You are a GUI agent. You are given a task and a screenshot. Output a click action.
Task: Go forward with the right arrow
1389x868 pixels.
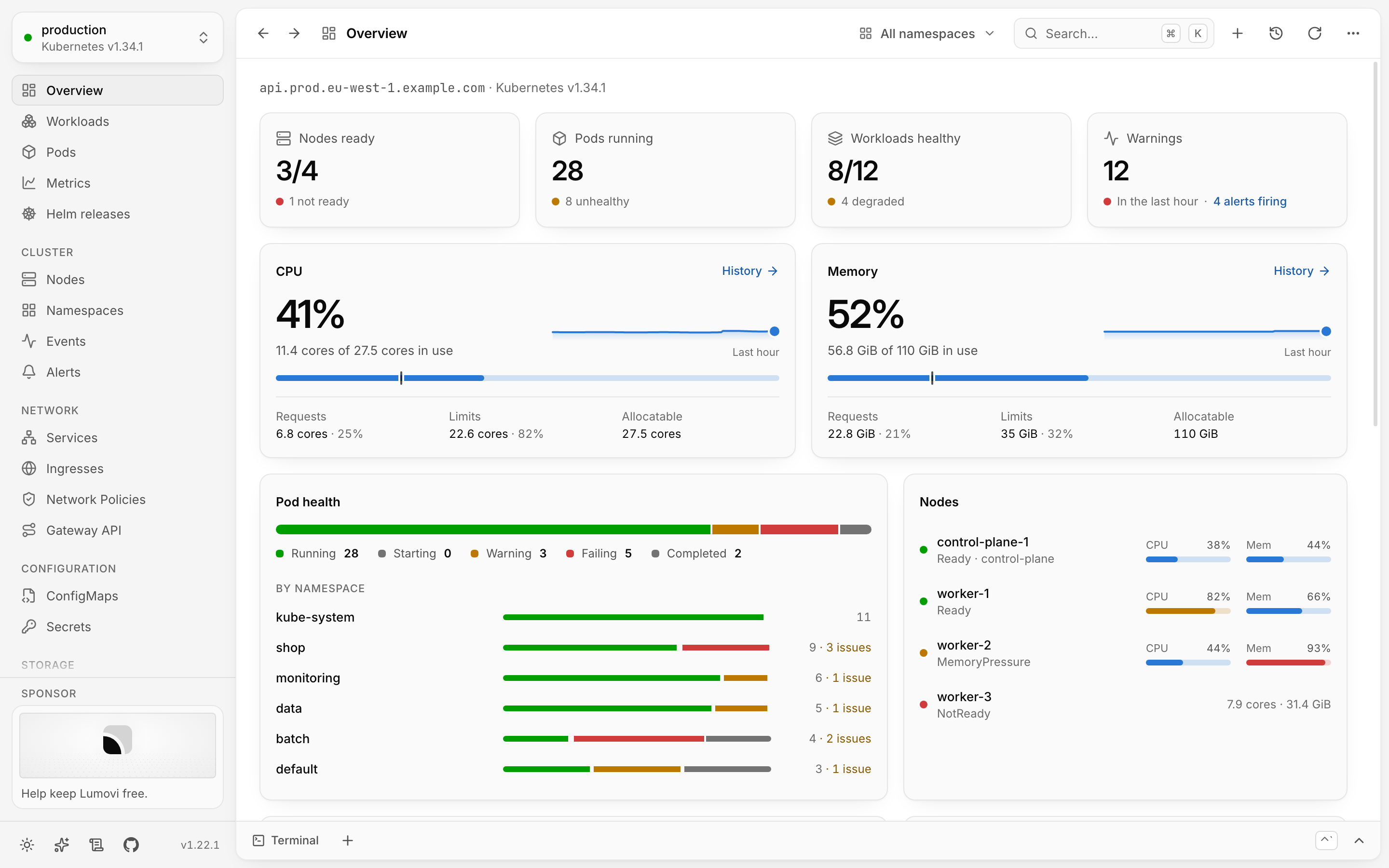(295, 33)
